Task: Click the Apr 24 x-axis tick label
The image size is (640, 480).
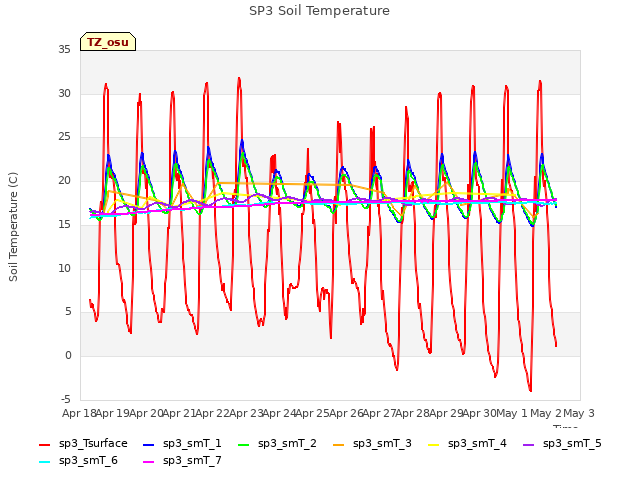Action: [280, 413]
